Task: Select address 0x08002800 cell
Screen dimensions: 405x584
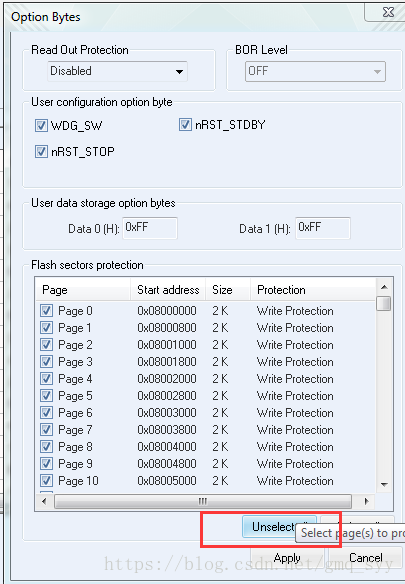Action: (167, 396)
